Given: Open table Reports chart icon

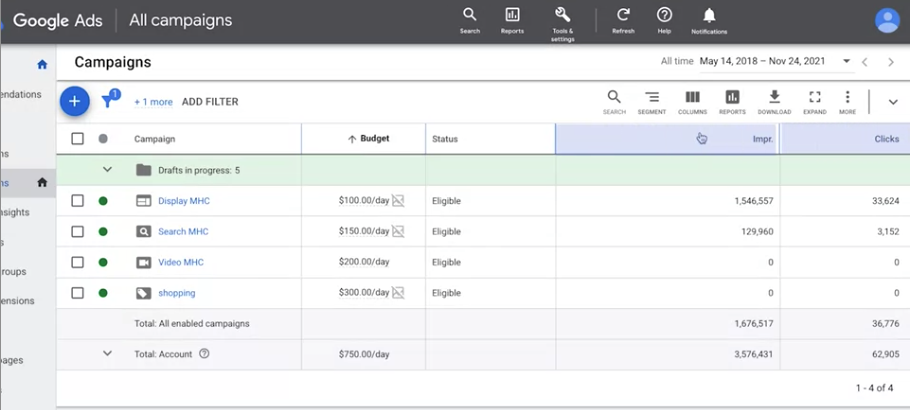Looking at the screenshot, I should coord(732,102).
